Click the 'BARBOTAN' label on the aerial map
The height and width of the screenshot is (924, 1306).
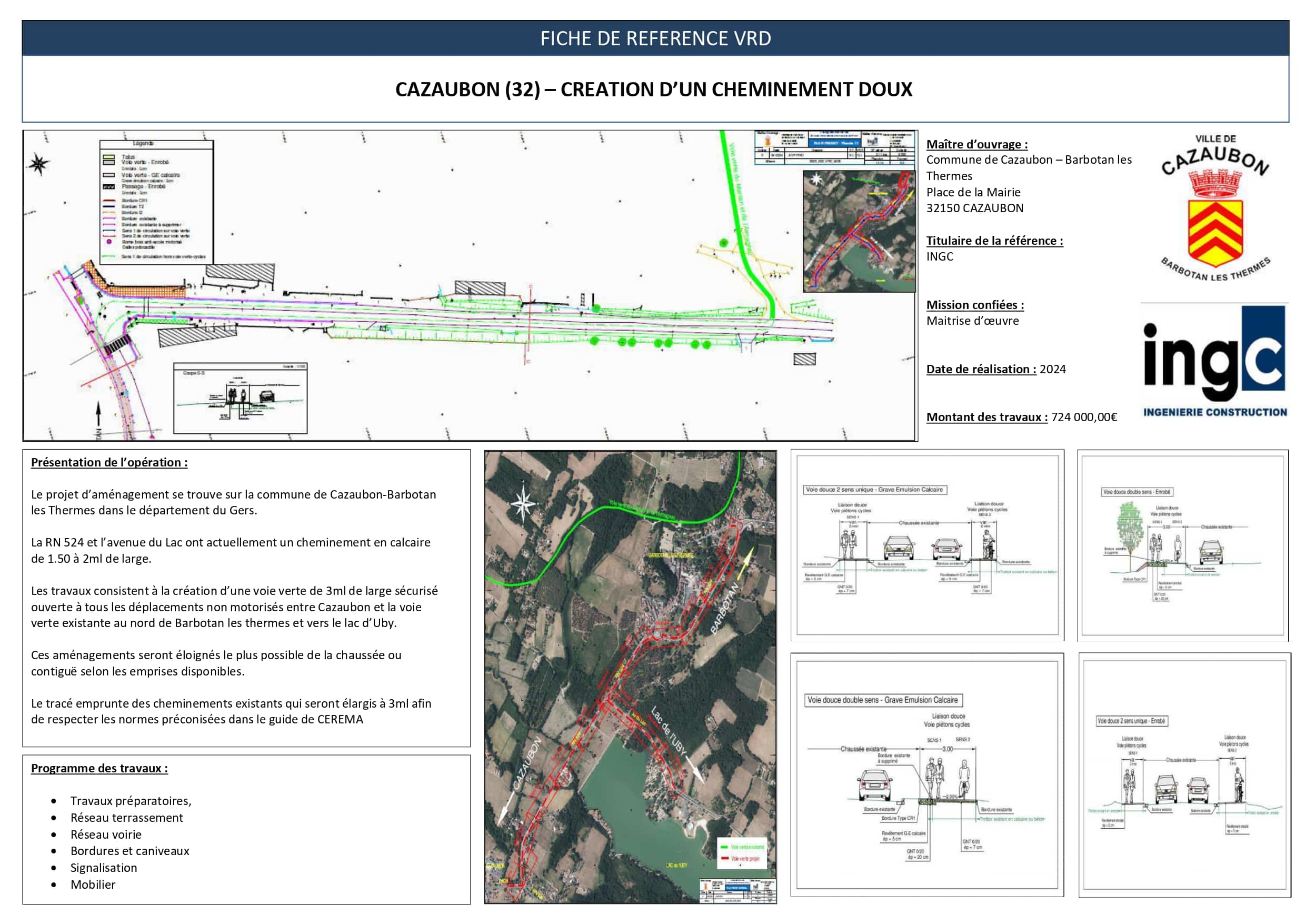[x=725, y=608]
